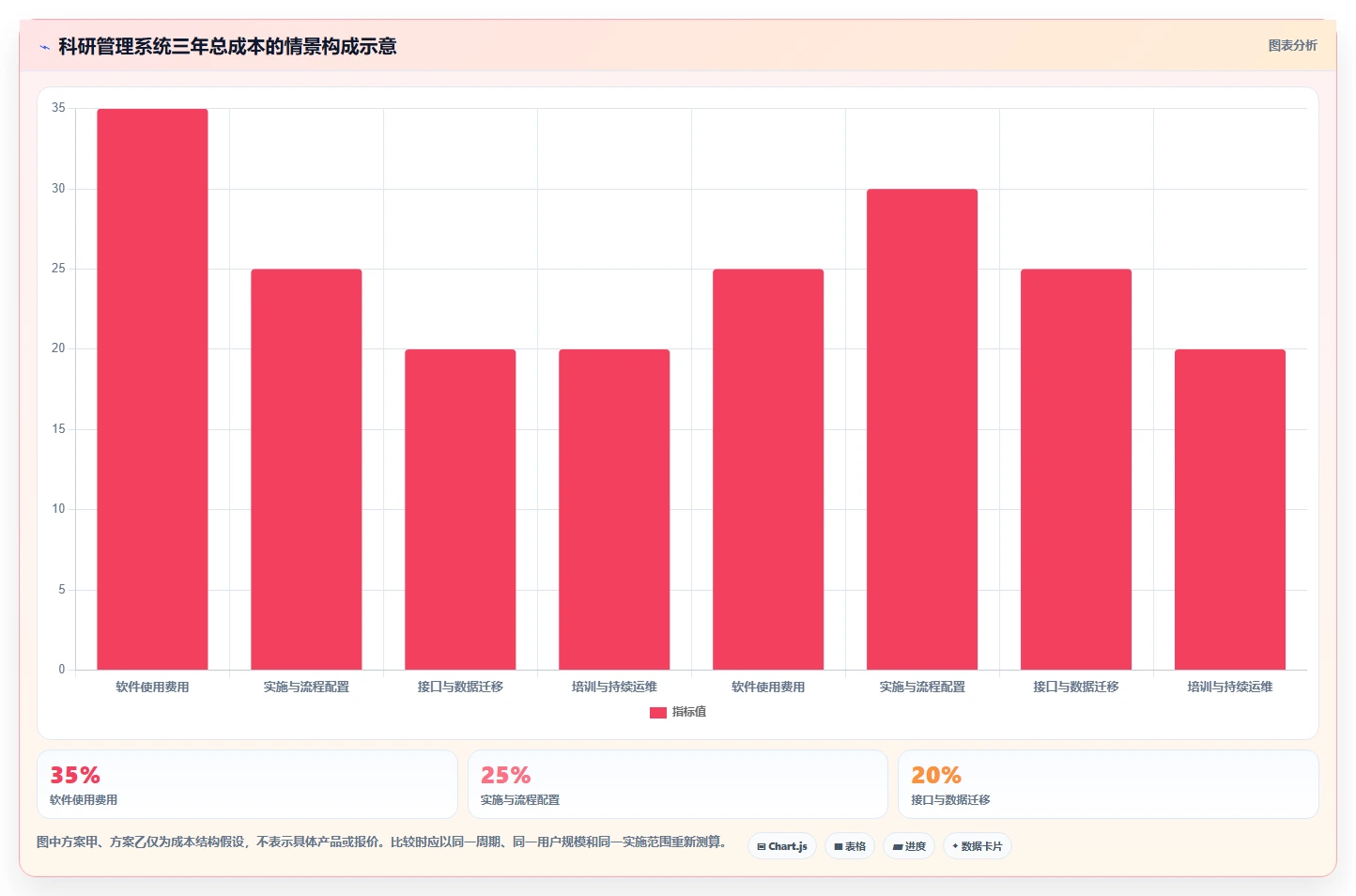Click the 实施与流程配置 bar at value 30
1356x896 pixels.
[922, 429]
